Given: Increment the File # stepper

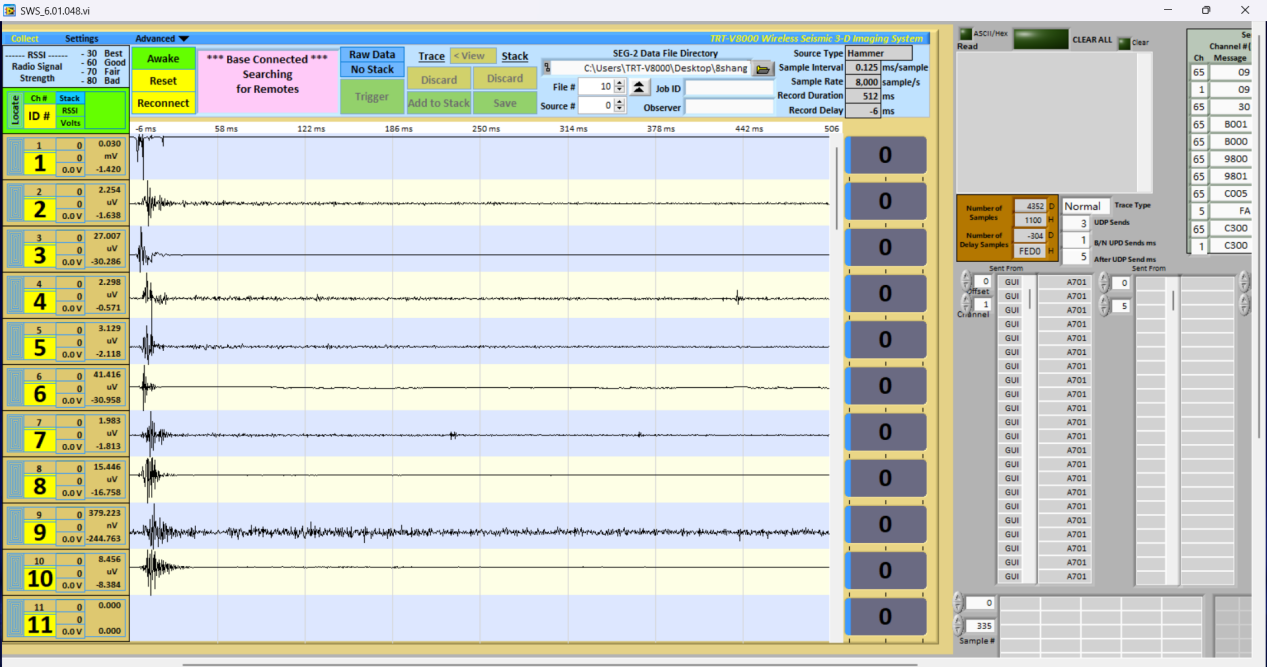Looking at the screenshot, I should (x=619, y=83).
